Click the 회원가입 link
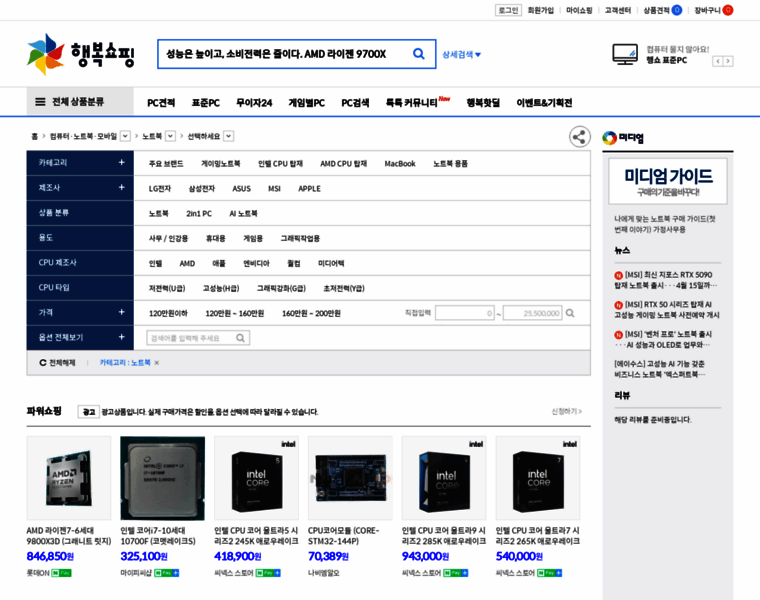 pos(540,10)
